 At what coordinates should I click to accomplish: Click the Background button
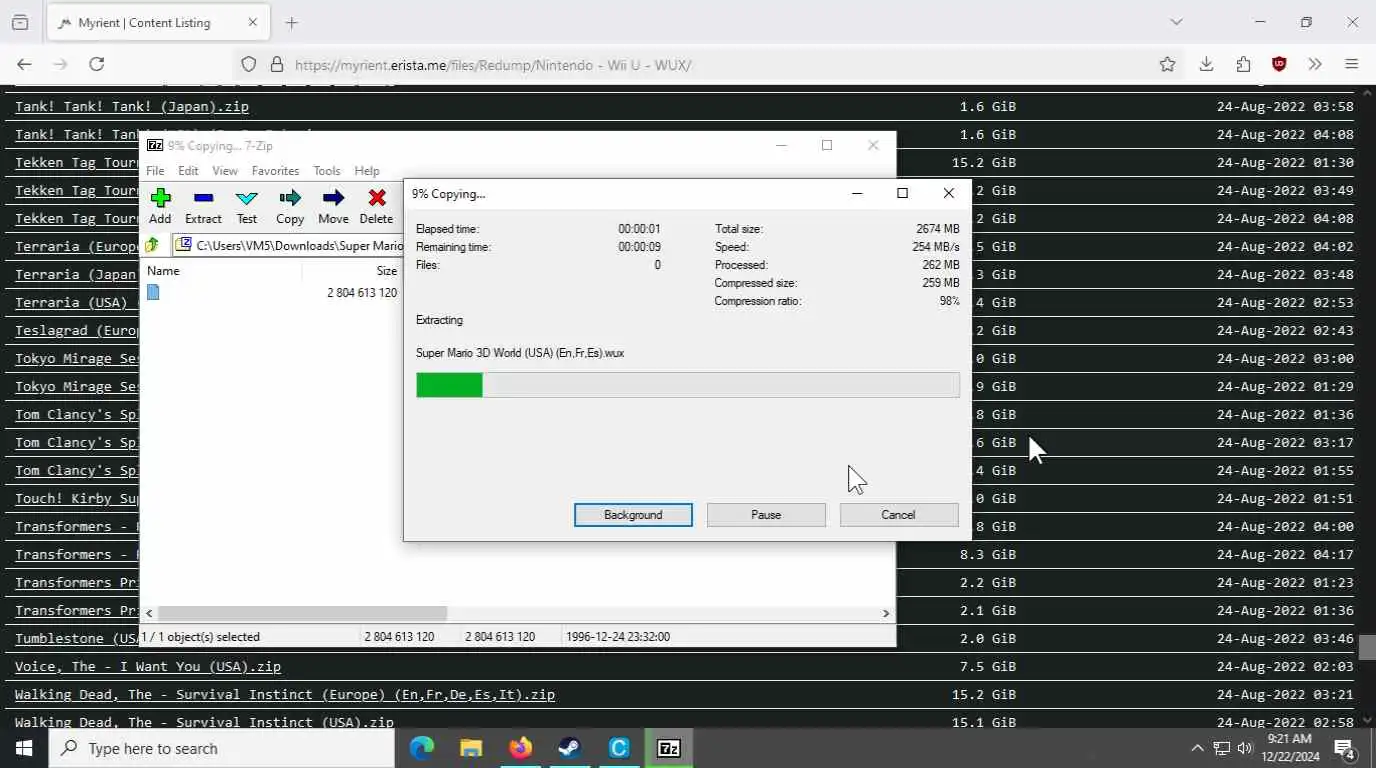(633, 515)
